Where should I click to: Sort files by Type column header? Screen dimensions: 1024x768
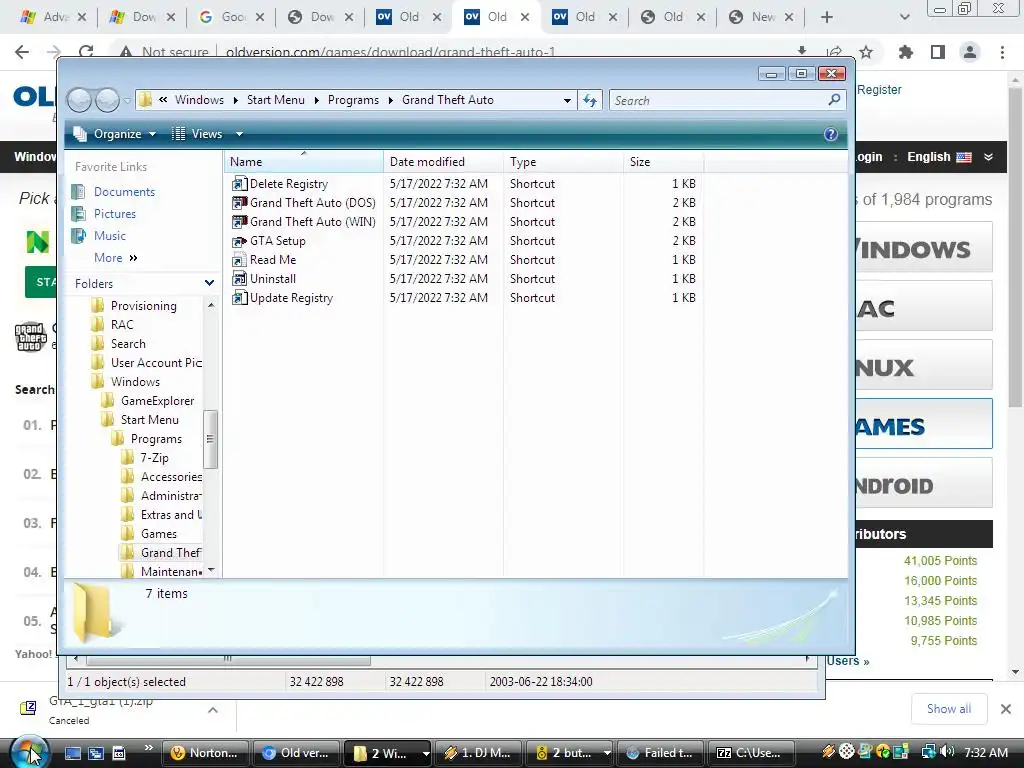tap(563, 162)
